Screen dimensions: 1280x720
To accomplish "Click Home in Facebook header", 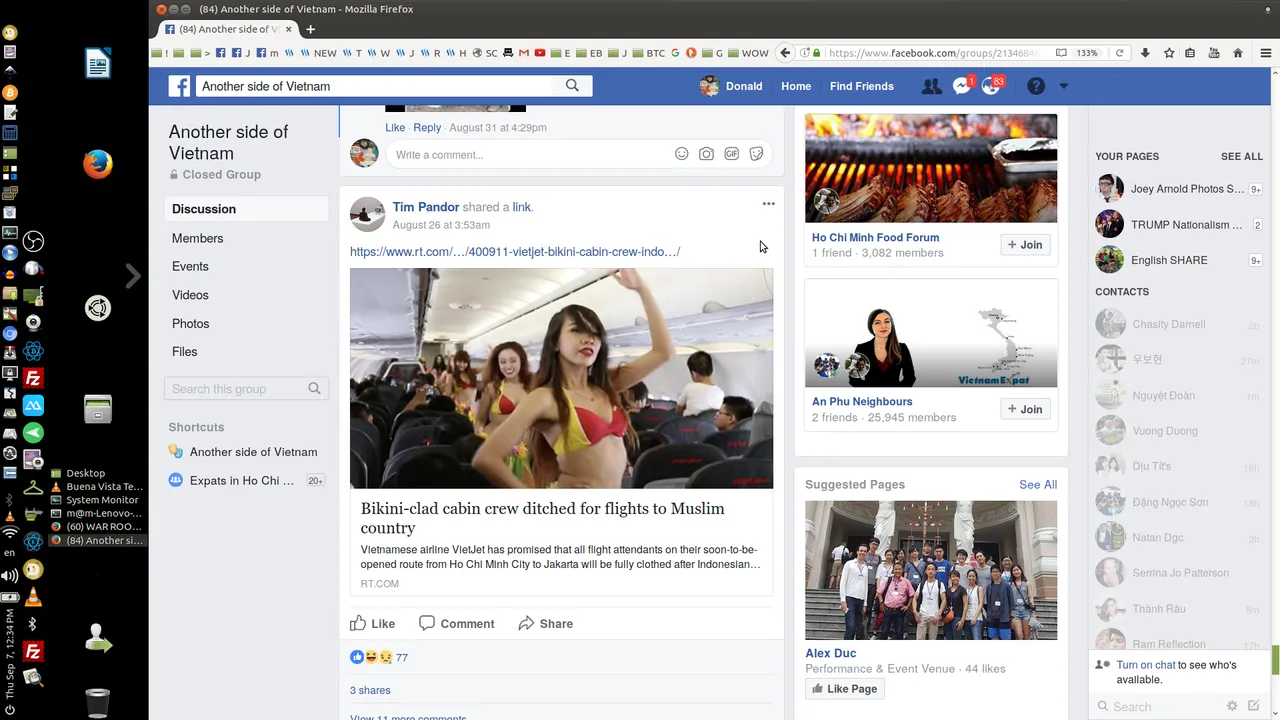I will (x=796, y=86).
